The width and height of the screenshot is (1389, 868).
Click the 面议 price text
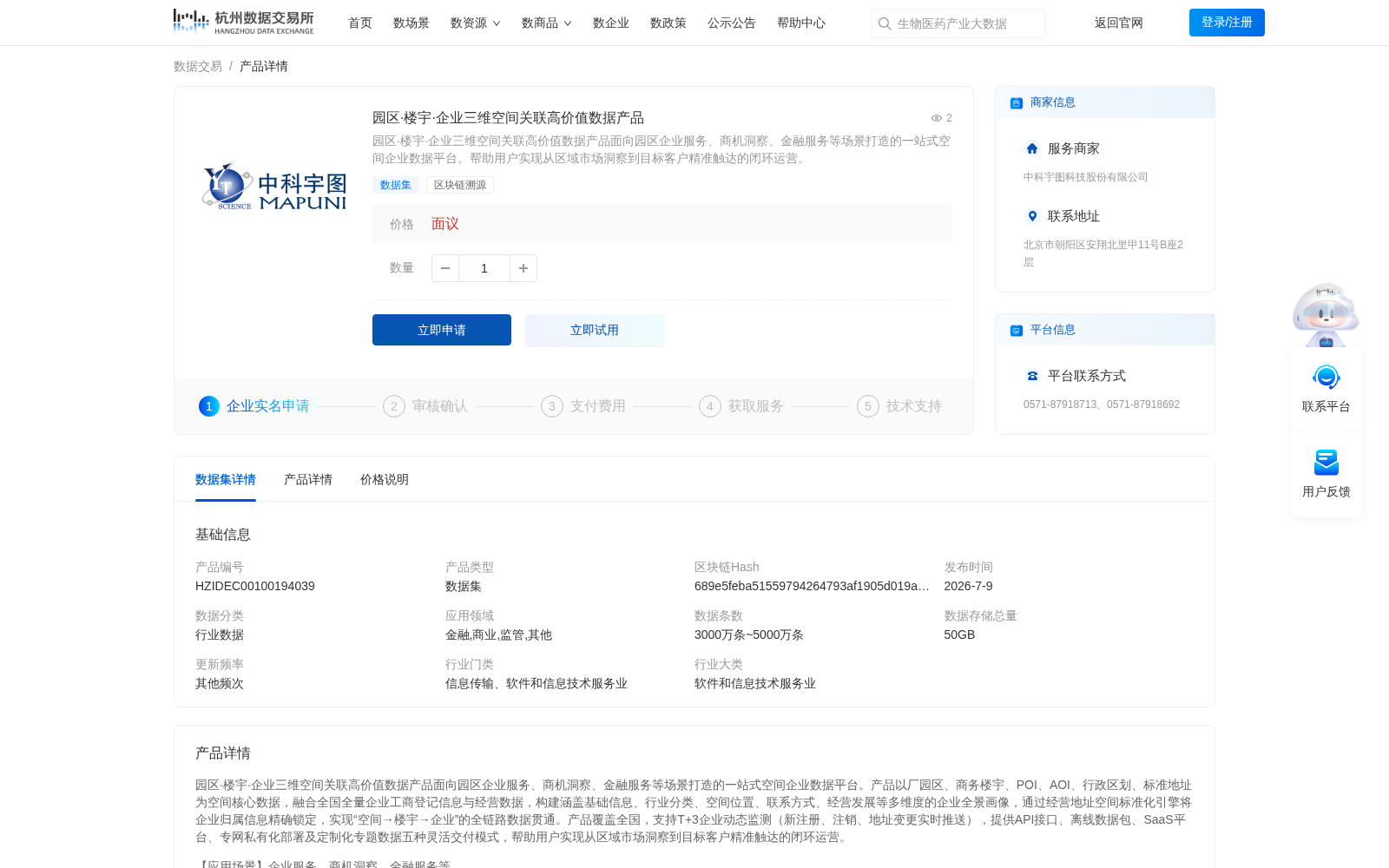[x=445, y=224]
